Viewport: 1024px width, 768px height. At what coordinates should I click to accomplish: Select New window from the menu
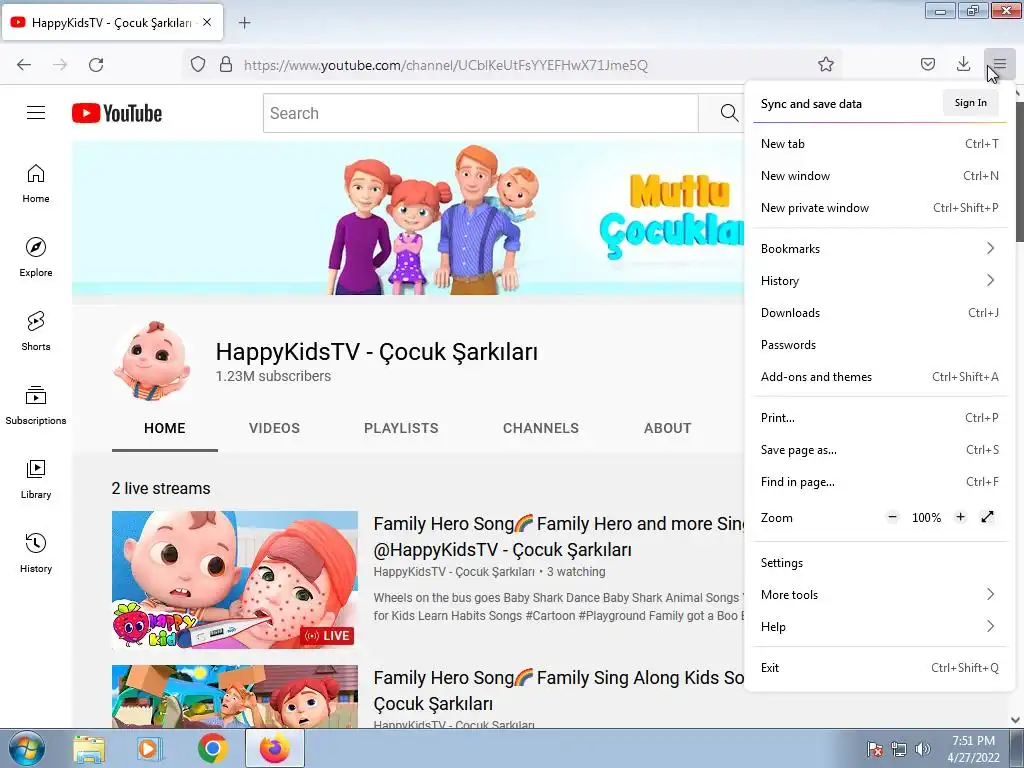click(x=879, y=176)
